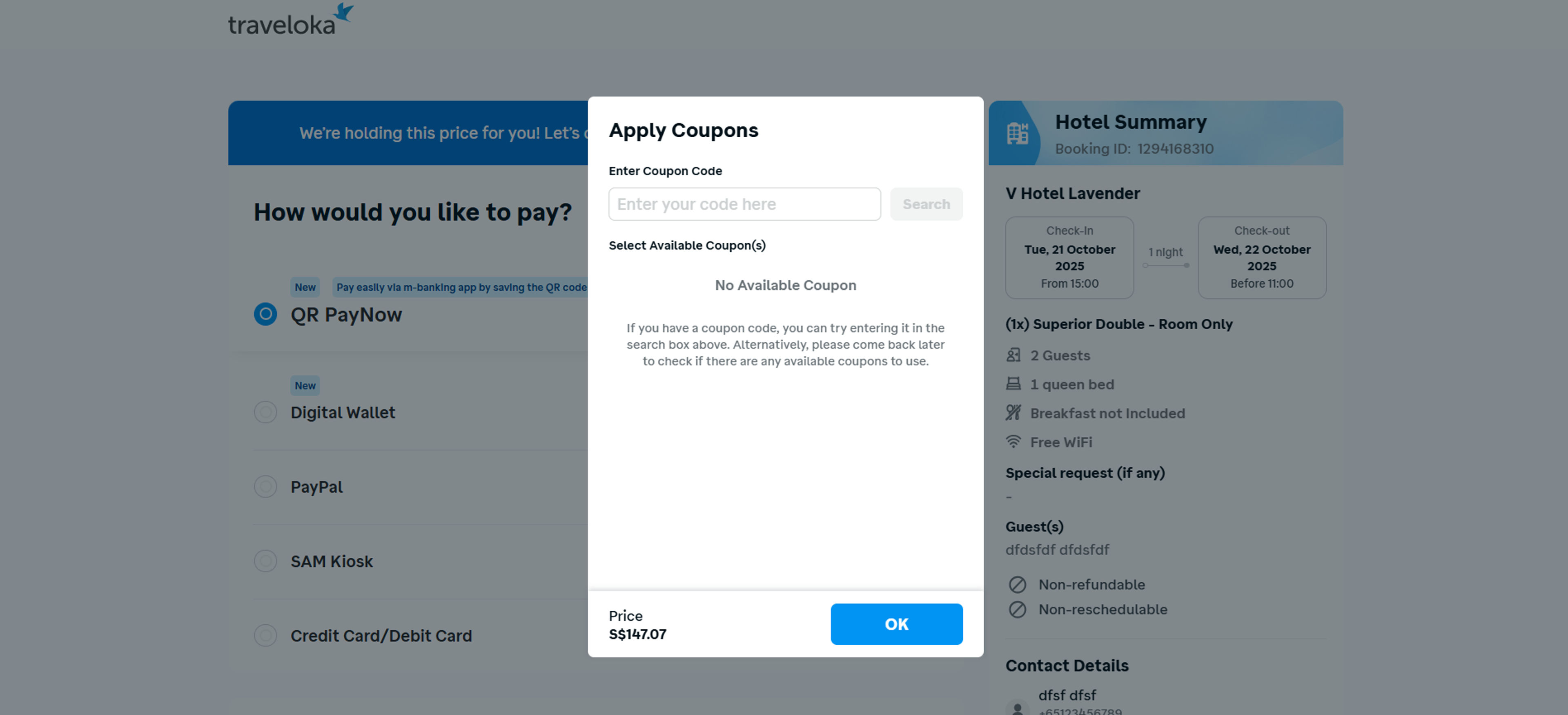Select the Digital Wallet payment option

[265, 412]
